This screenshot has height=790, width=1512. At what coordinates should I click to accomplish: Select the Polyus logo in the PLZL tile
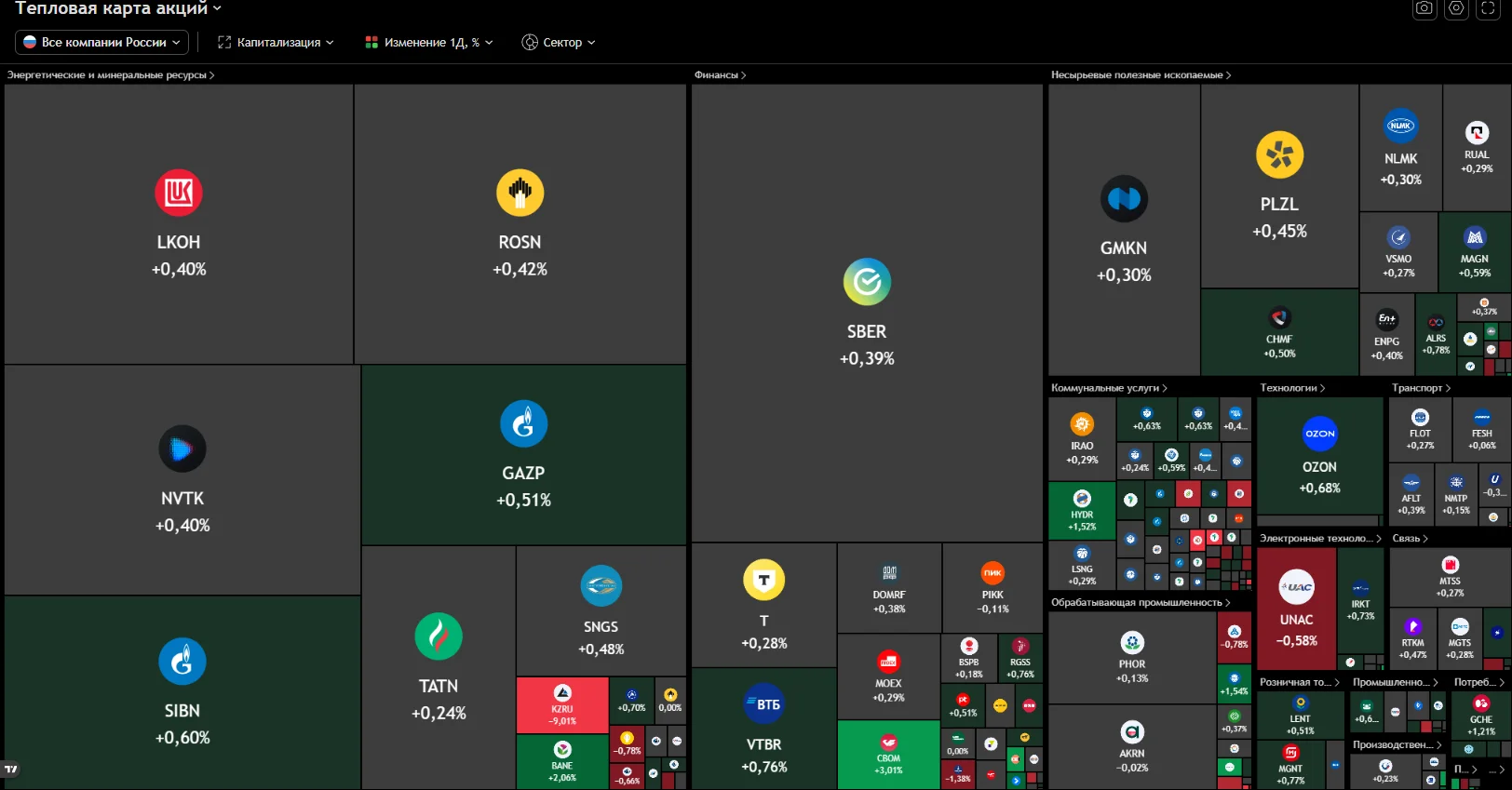click(1279, 154)
